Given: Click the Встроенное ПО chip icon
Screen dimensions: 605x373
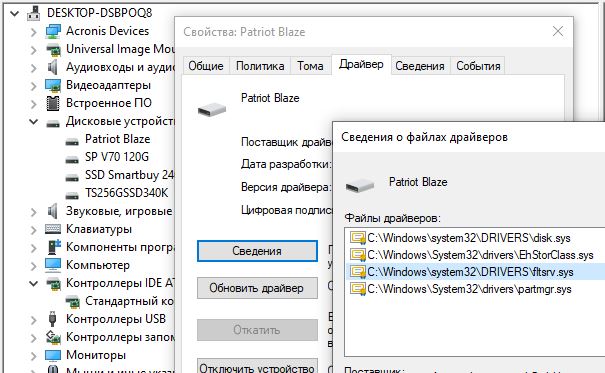Looking at the screenshot, I should 53,103.
